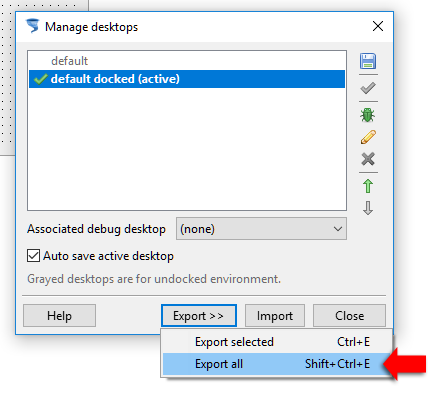The height and width of the screenshot is (402, 435).
Task: Click the save desktop floppy disk icon
Action: tap(368, 61)
